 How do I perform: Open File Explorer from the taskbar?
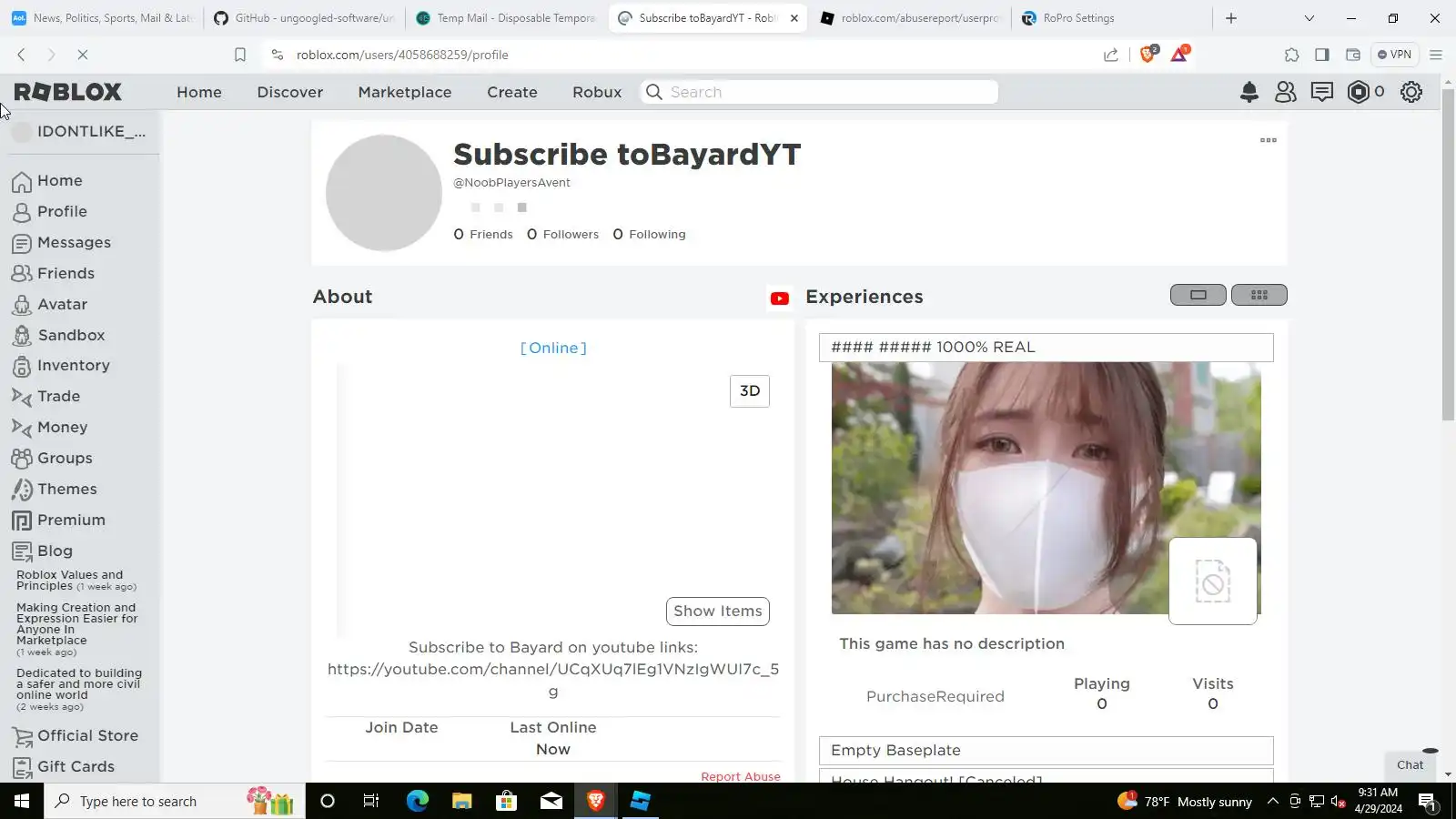[x=462, y=801]
